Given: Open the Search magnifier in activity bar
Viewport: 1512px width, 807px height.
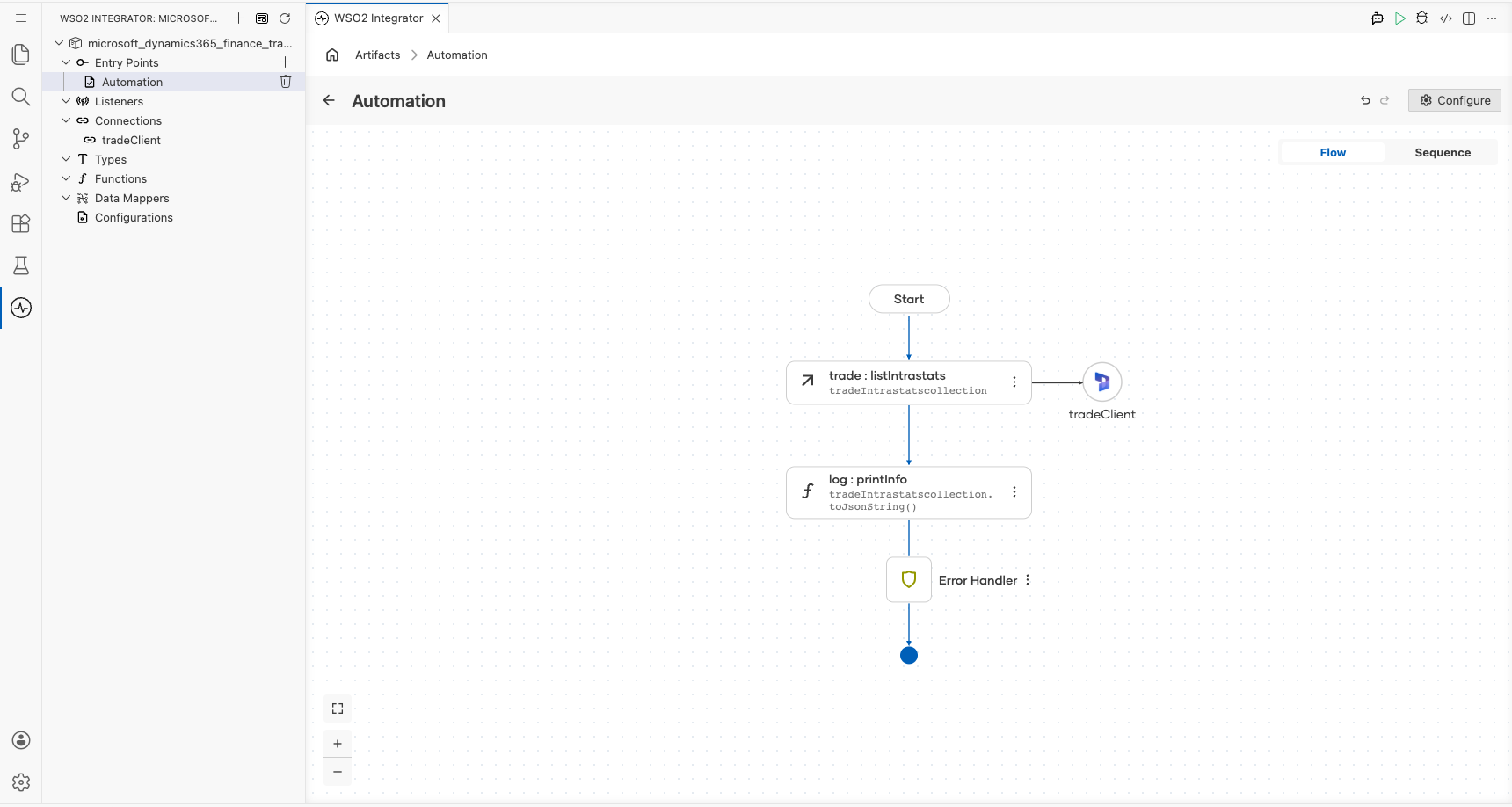Looking at the screenshot, I should [x=21, y=97].
